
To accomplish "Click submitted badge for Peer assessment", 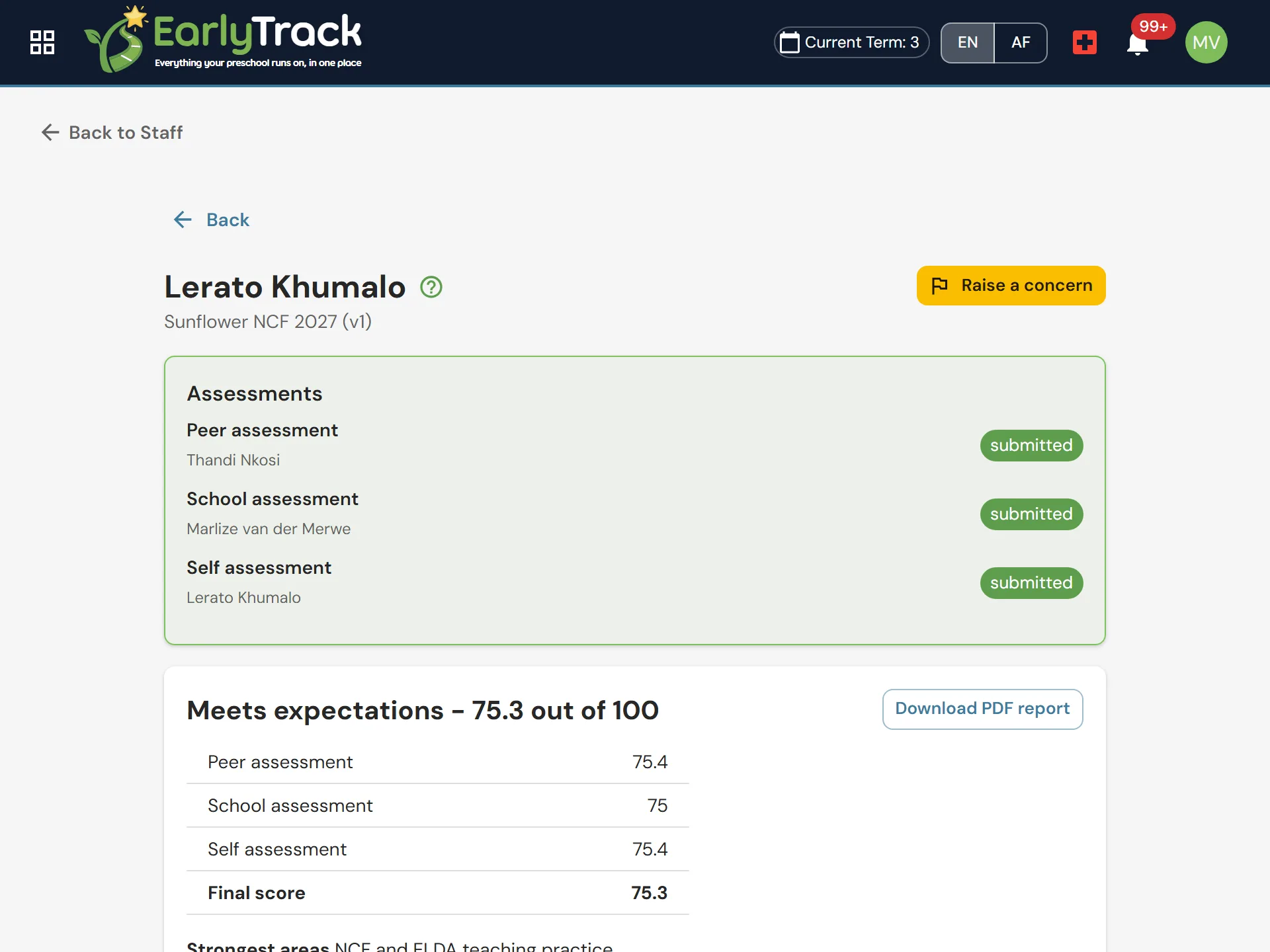I will (1031, 446).
